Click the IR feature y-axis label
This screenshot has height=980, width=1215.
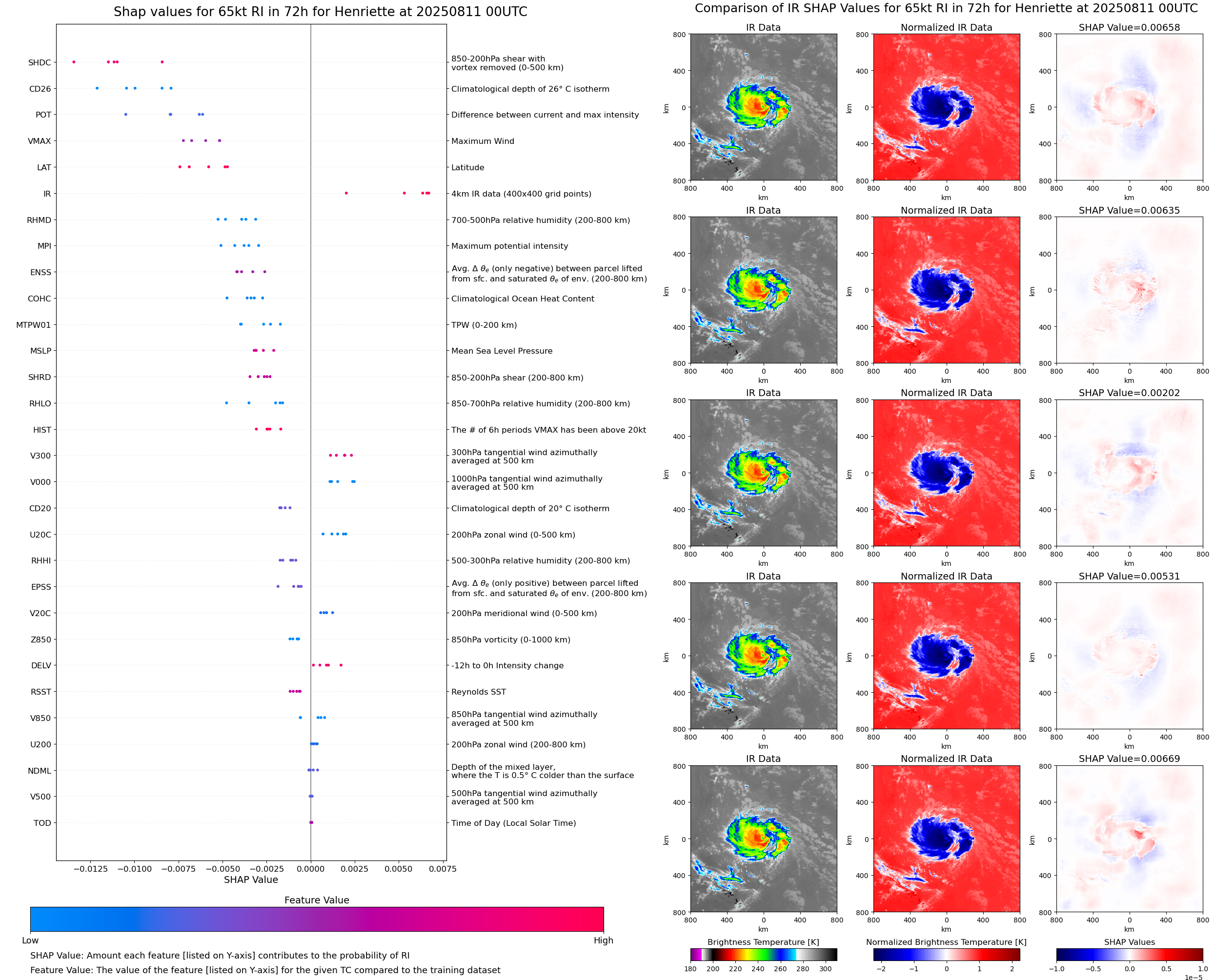click(47, 194)
